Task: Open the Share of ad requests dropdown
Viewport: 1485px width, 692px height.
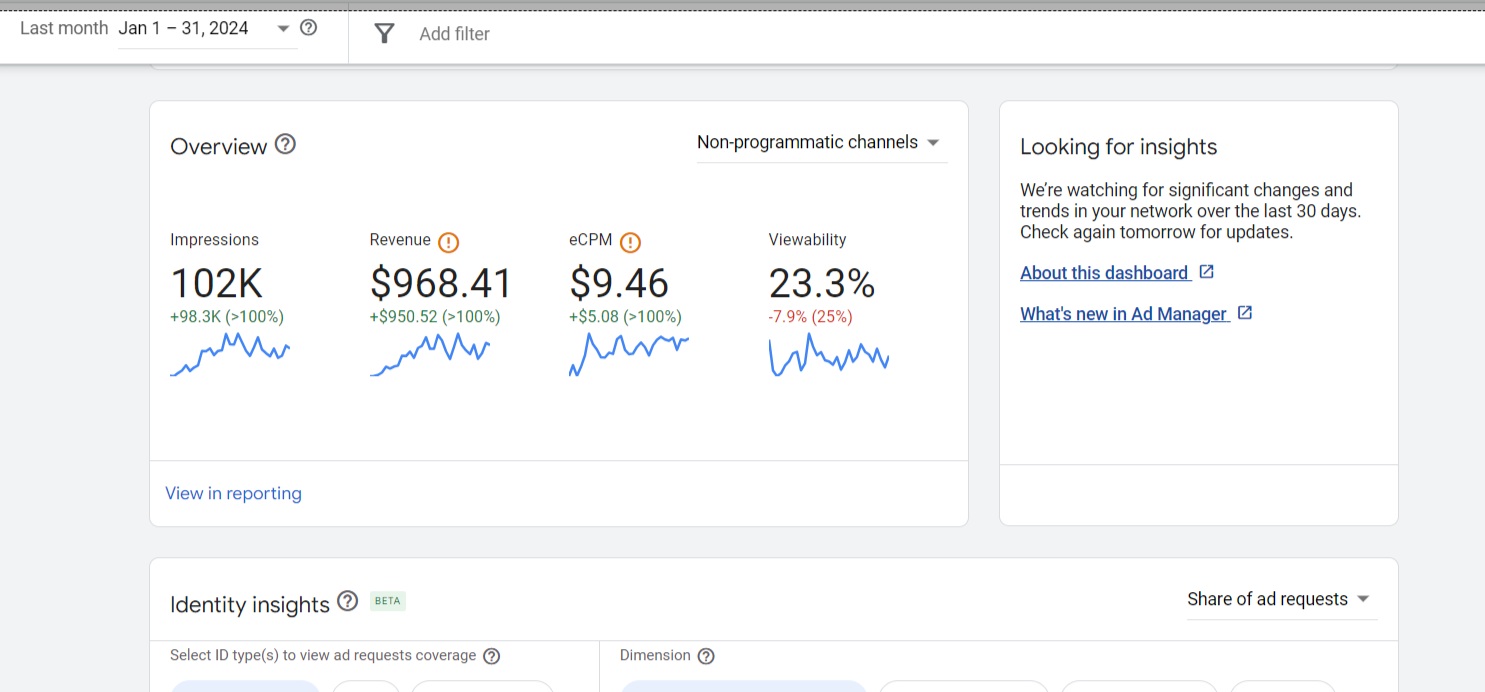Action: pyautogui.click(x=1281, y=600)
